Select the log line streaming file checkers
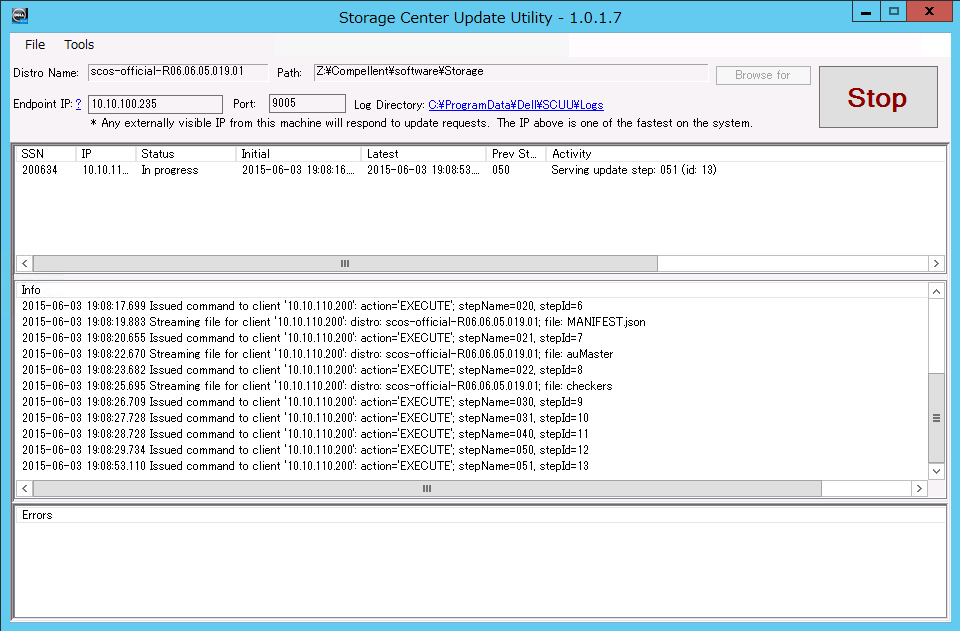Viewport: 960px width, 631px height. [317, 386]
